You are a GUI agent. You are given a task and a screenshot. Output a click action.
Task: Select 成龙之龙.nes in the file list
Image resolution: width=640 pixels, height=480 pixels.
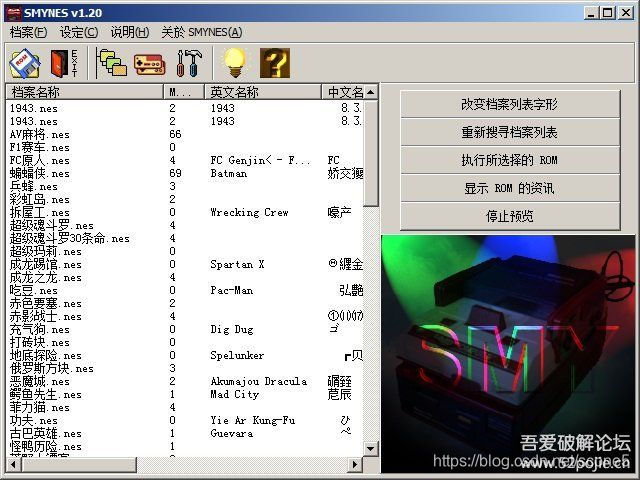pyautogui.click(x=46, y=278)
